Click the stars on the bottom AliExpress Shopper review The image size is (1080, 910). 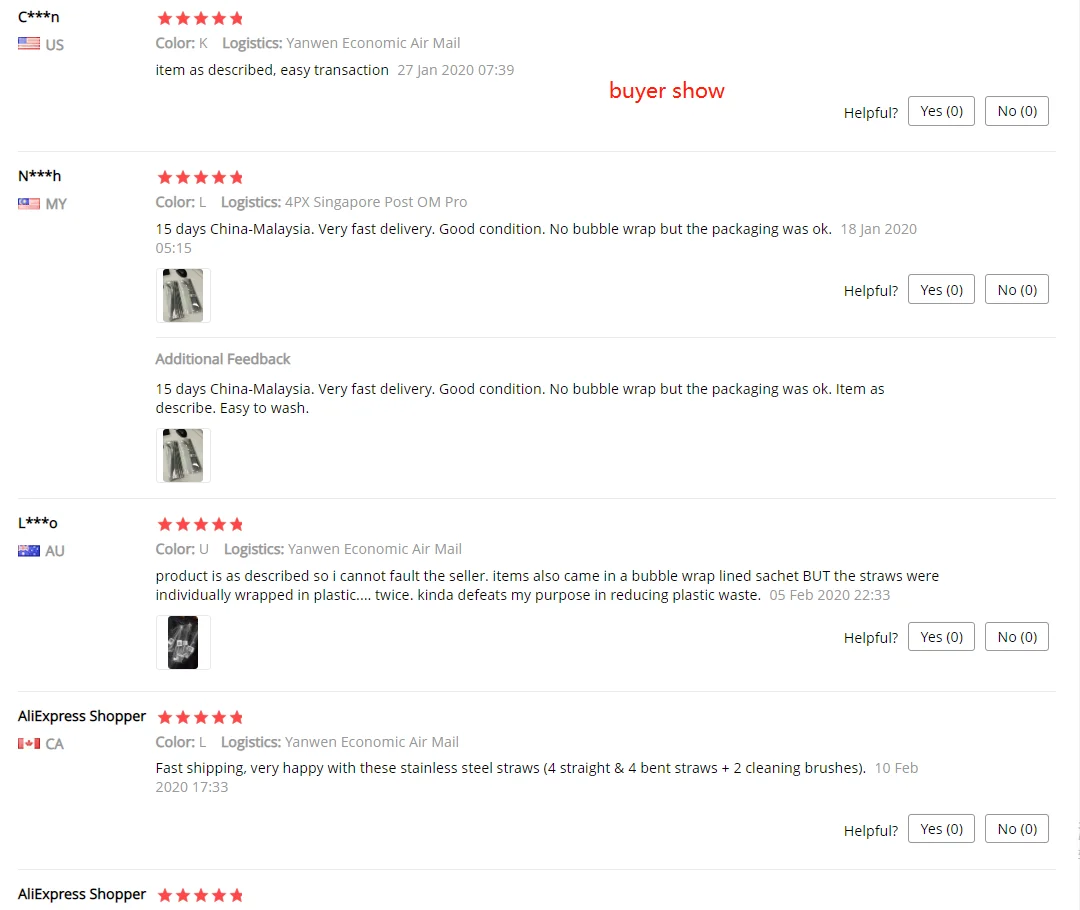pos(200,896)
